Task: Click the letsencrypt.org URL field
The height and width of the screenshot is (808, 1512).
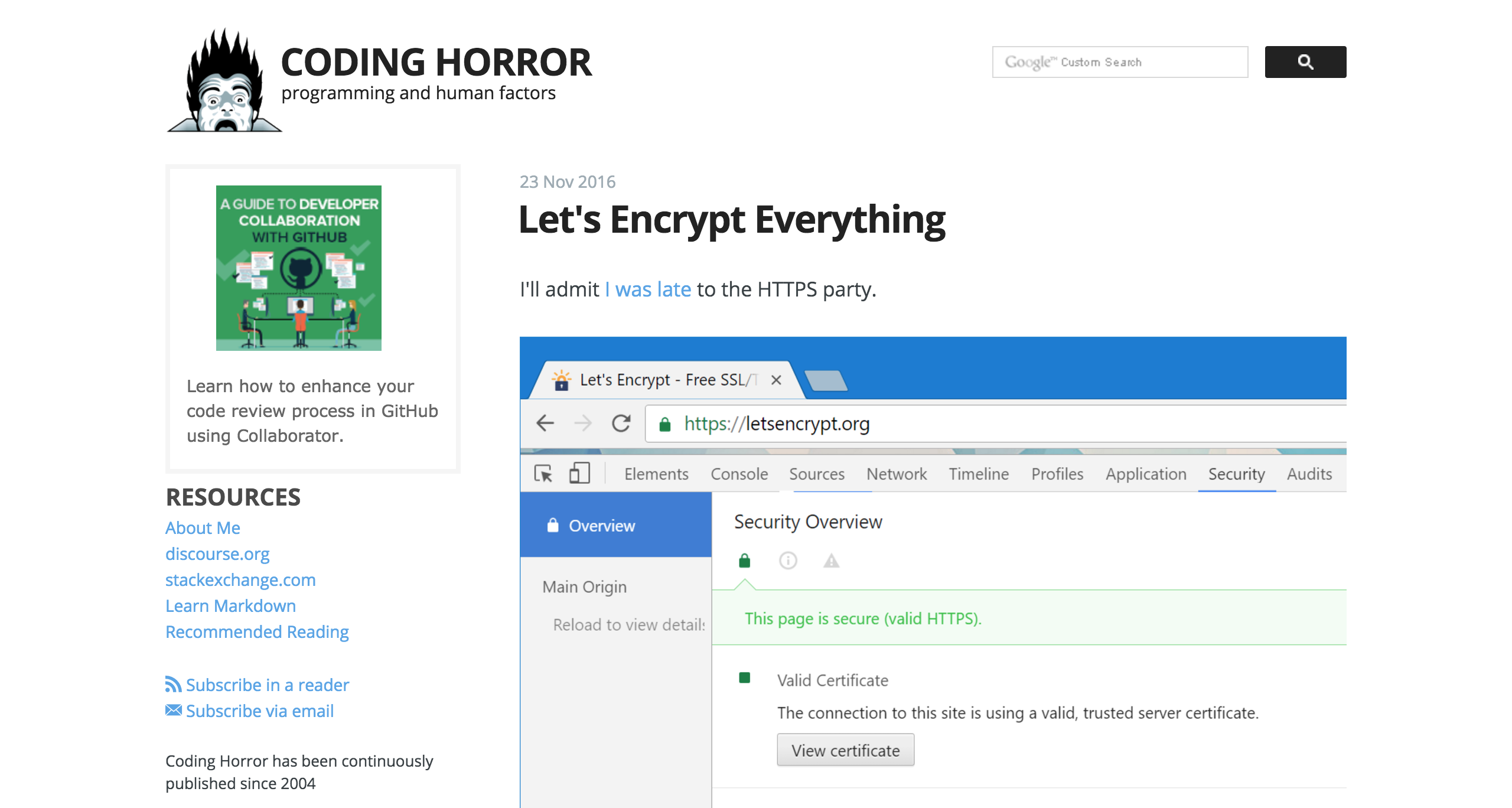Action: (x=996, y=423)
